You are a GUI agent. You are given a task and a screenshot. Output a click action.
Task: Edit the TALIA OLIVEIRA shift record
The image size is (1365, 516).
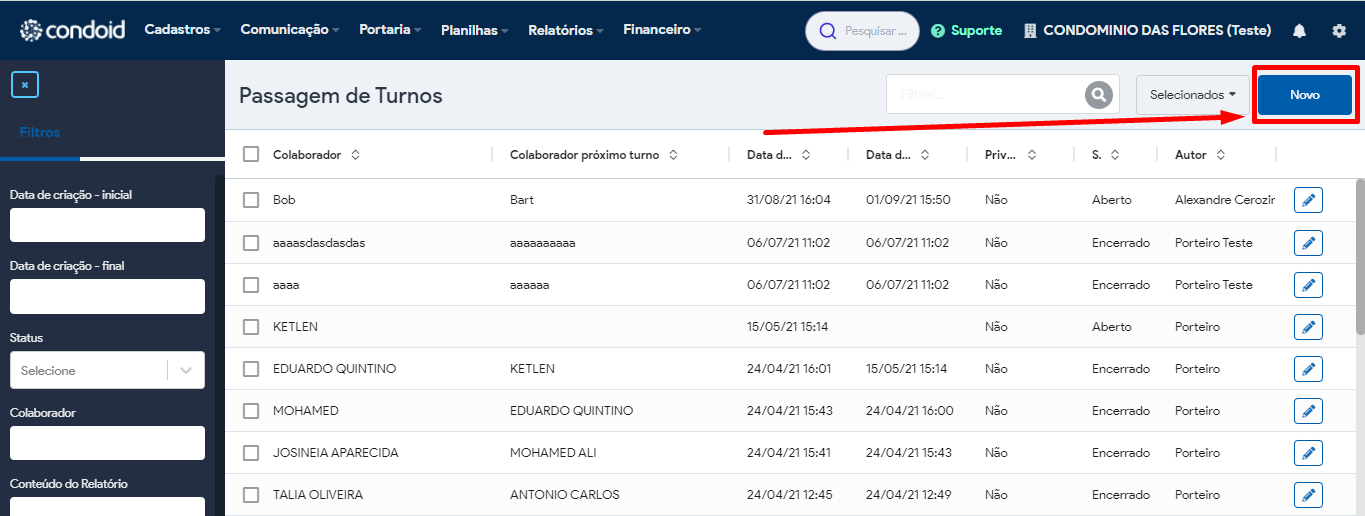(x=1308, y=495)
